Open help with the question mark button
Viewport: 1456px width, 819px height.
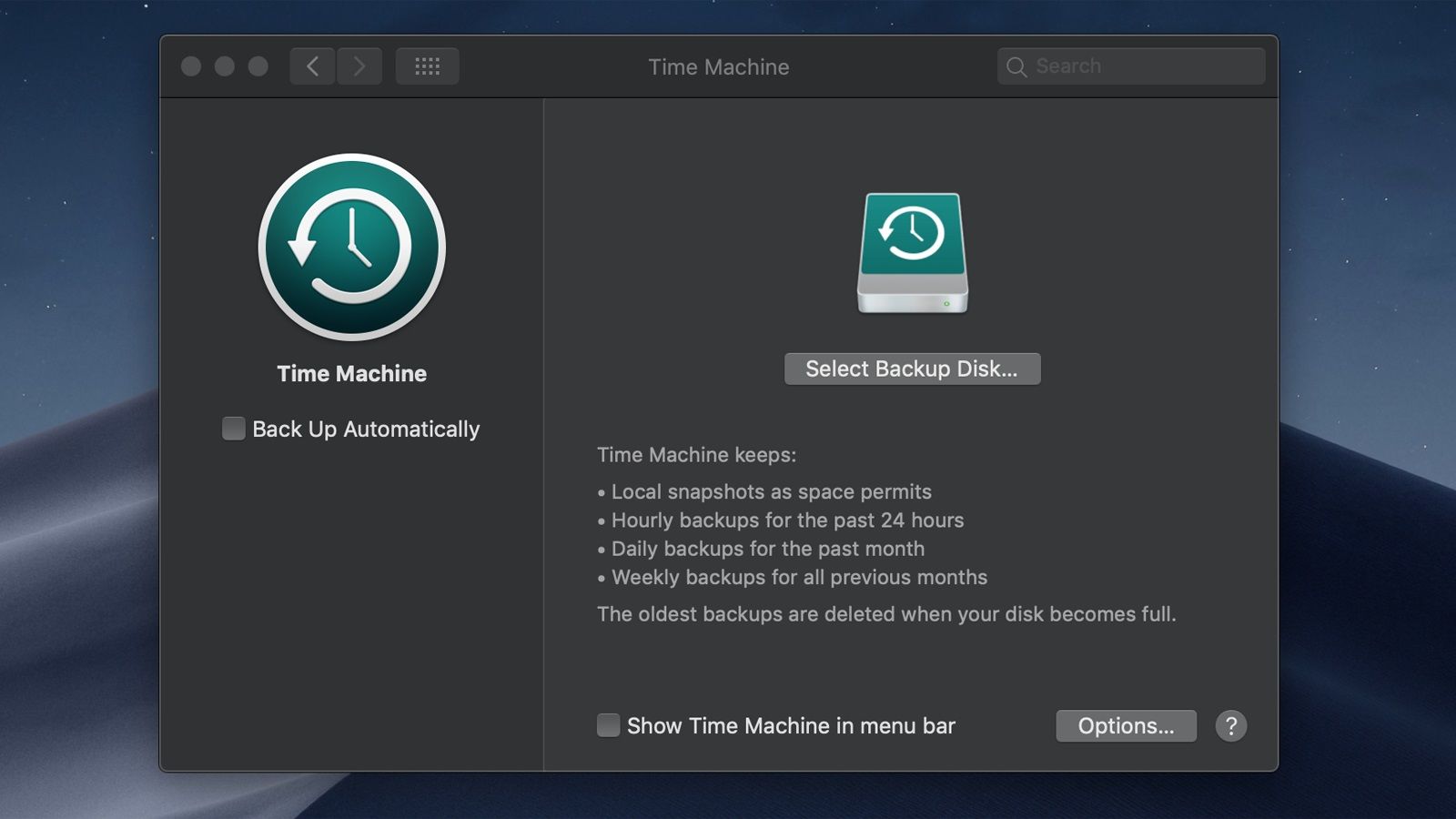[x=1230, y=726]
